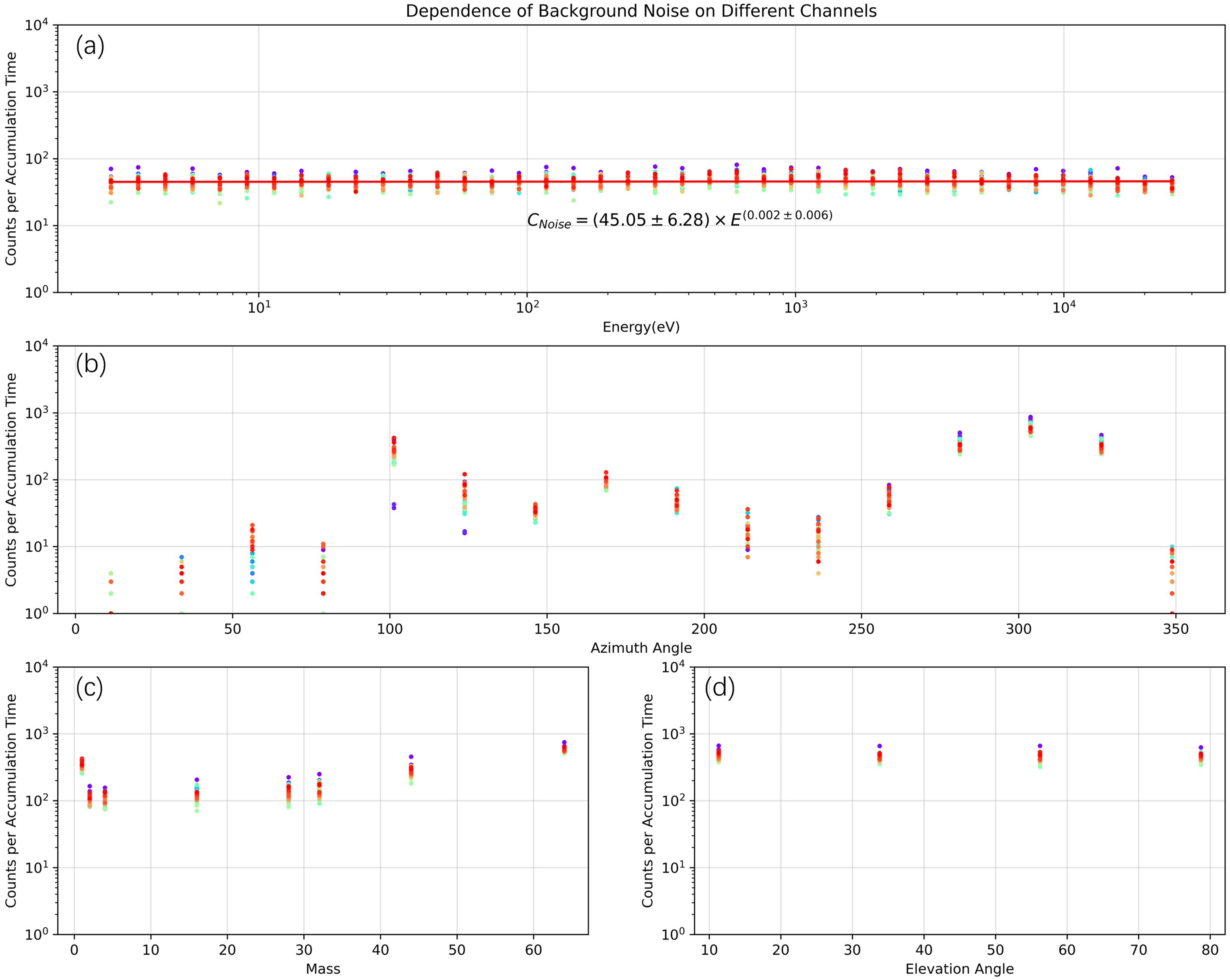Click the Mass axis label

pos(323,969)
